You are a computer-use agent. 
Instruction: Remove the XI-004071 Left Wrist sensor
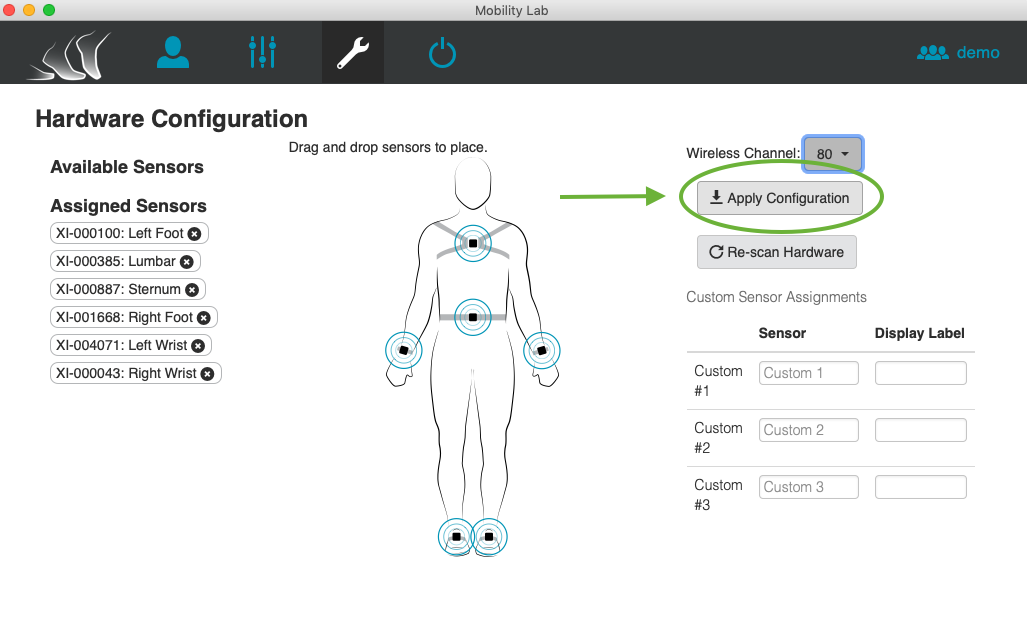pyautogui.click(x=198, y=346)
